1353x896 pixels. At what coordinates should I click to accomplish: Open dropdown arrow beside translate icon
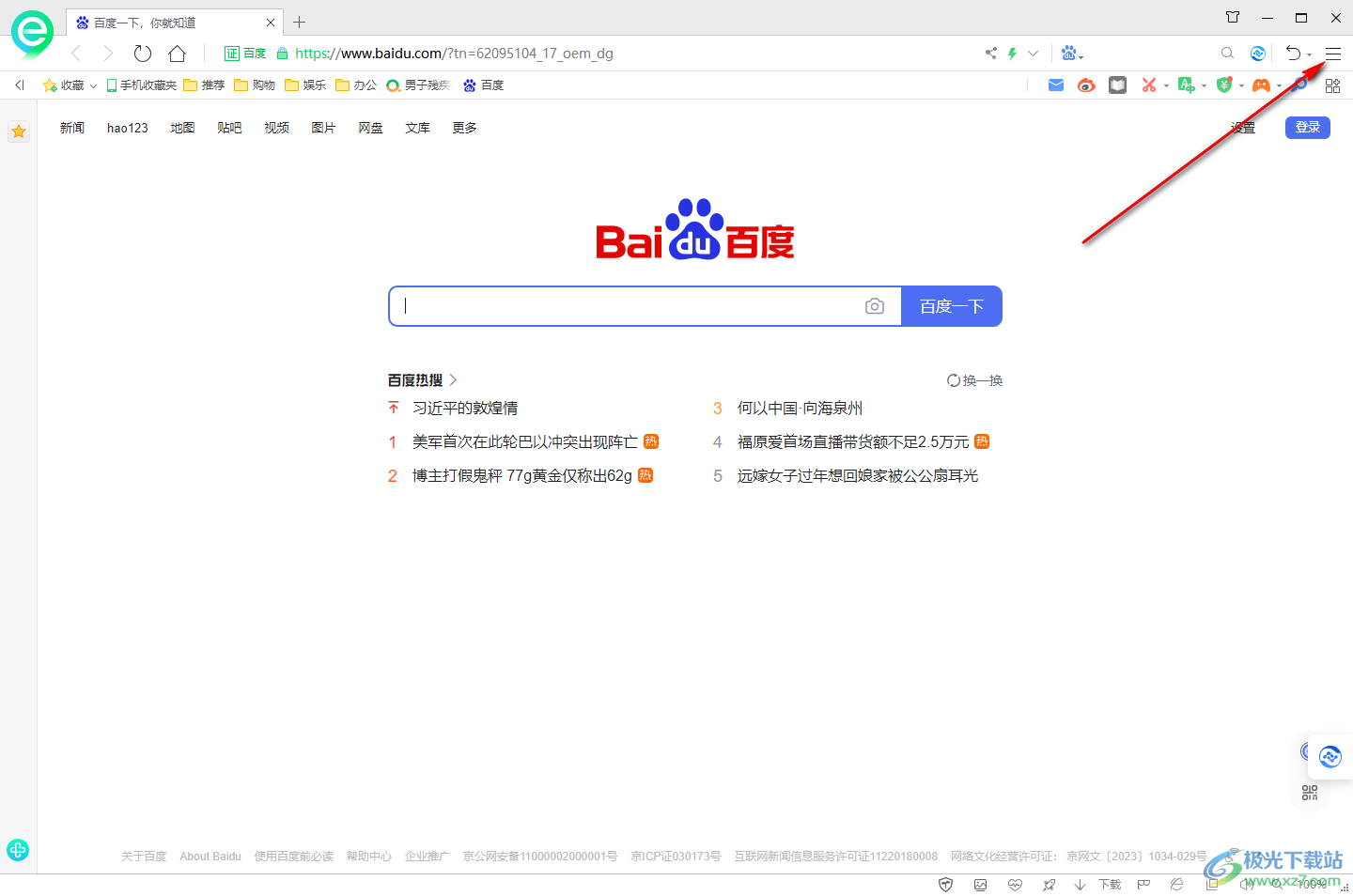(x=1204, y=86)
